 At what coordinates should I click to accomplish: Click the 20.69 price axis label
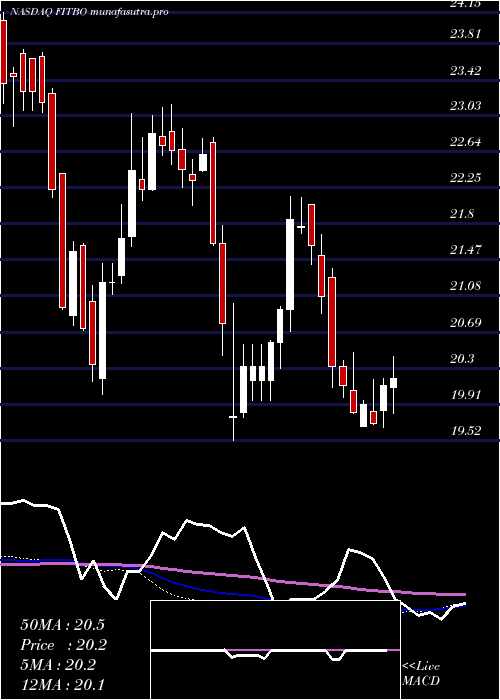[x=466, y=322]
